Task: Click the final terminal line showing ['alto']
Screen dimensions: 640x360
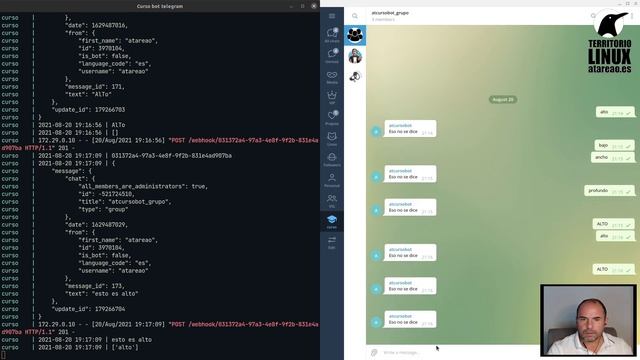Action: pyautogui.click(x=88, y=347)
